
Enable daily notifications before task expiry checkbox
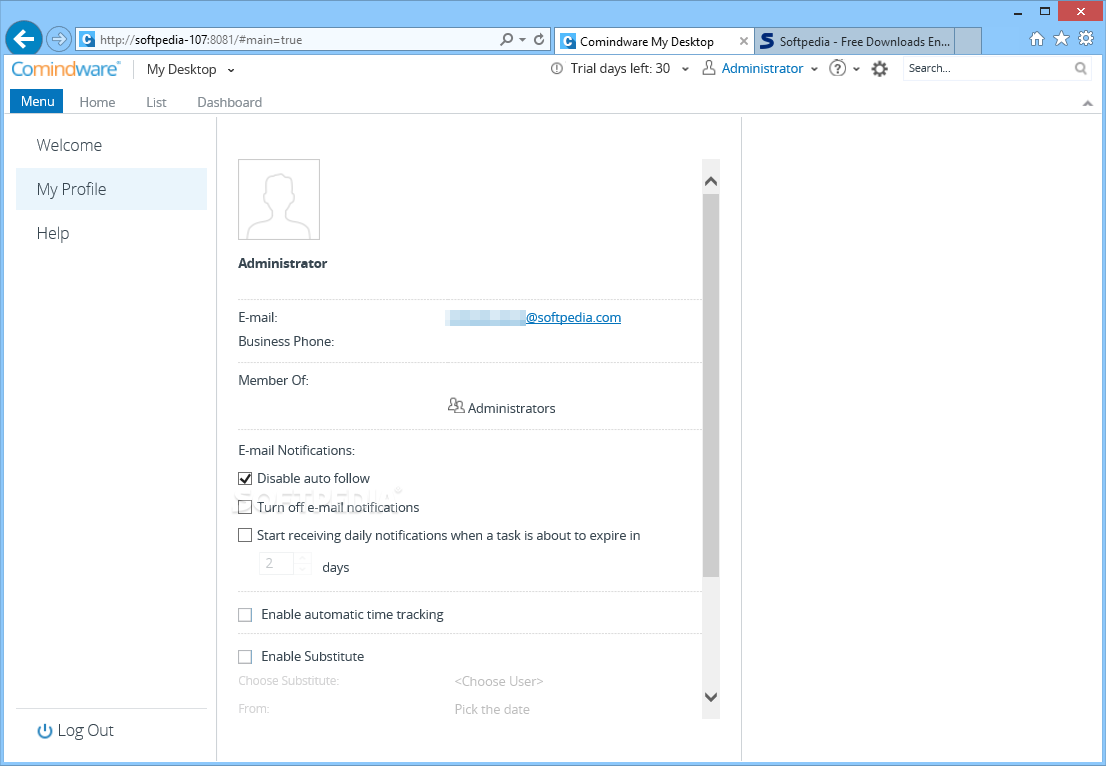point(245,535)
